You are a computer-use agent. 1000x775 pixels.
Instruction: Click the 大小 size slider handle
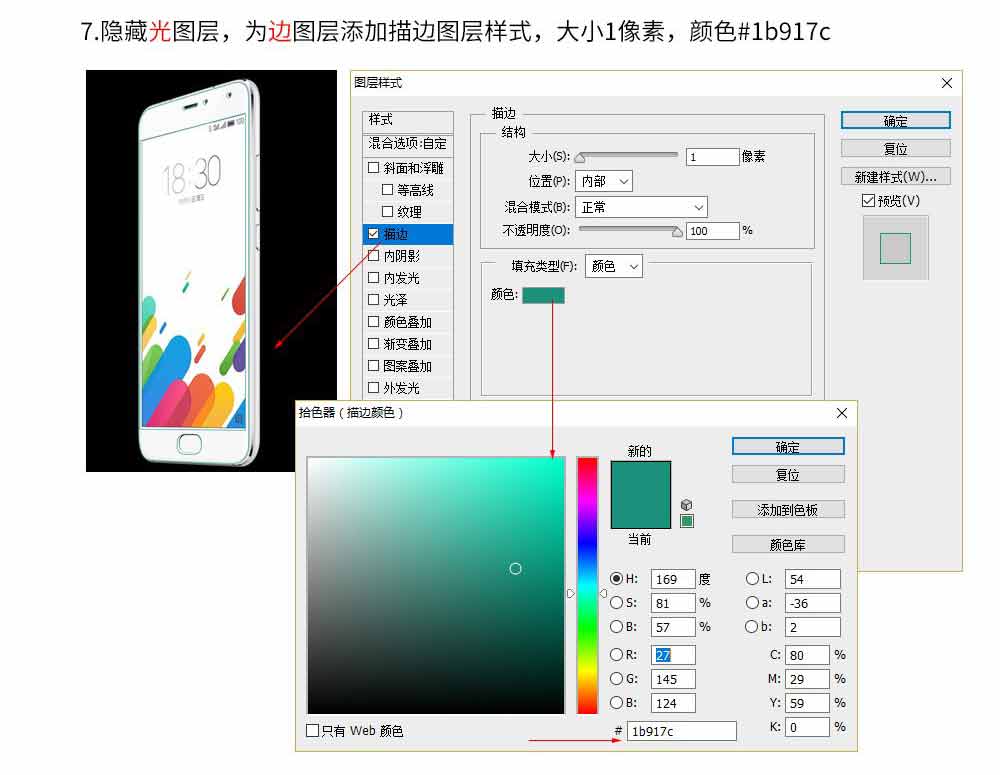[x=580, y=158]
